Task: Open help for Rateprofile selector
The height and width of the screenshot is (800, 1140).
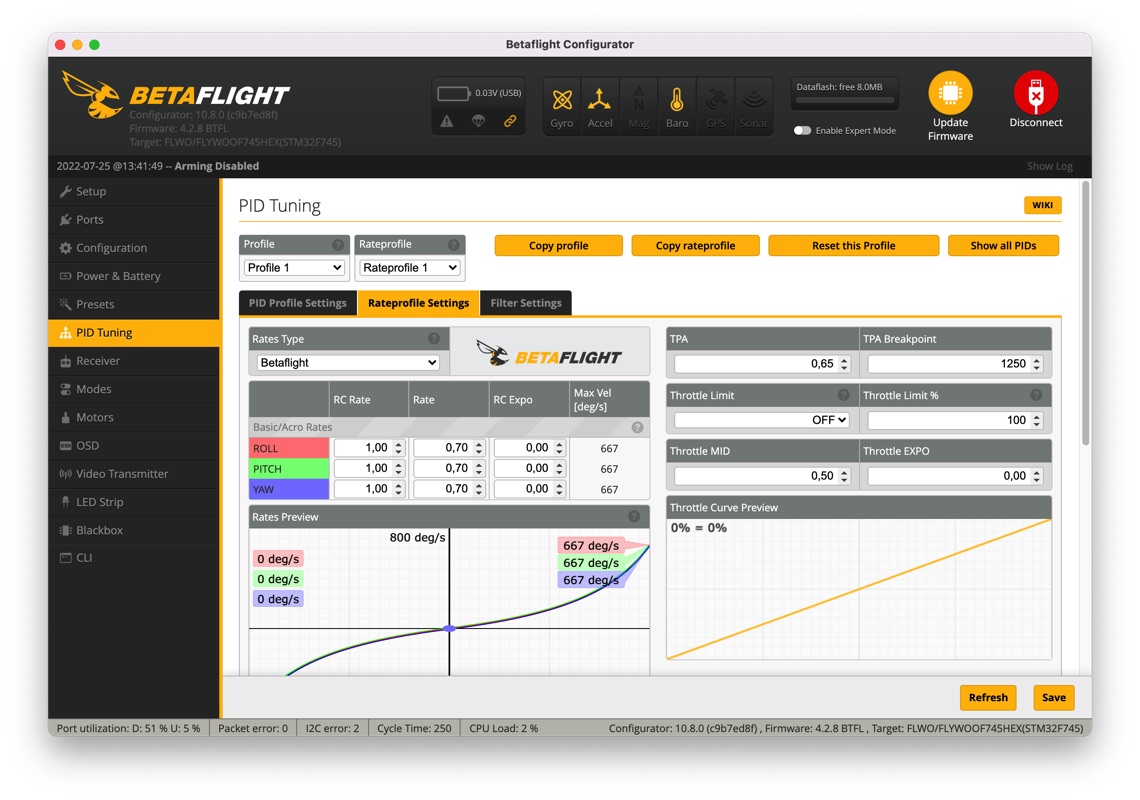Action: tap(454, 245)
